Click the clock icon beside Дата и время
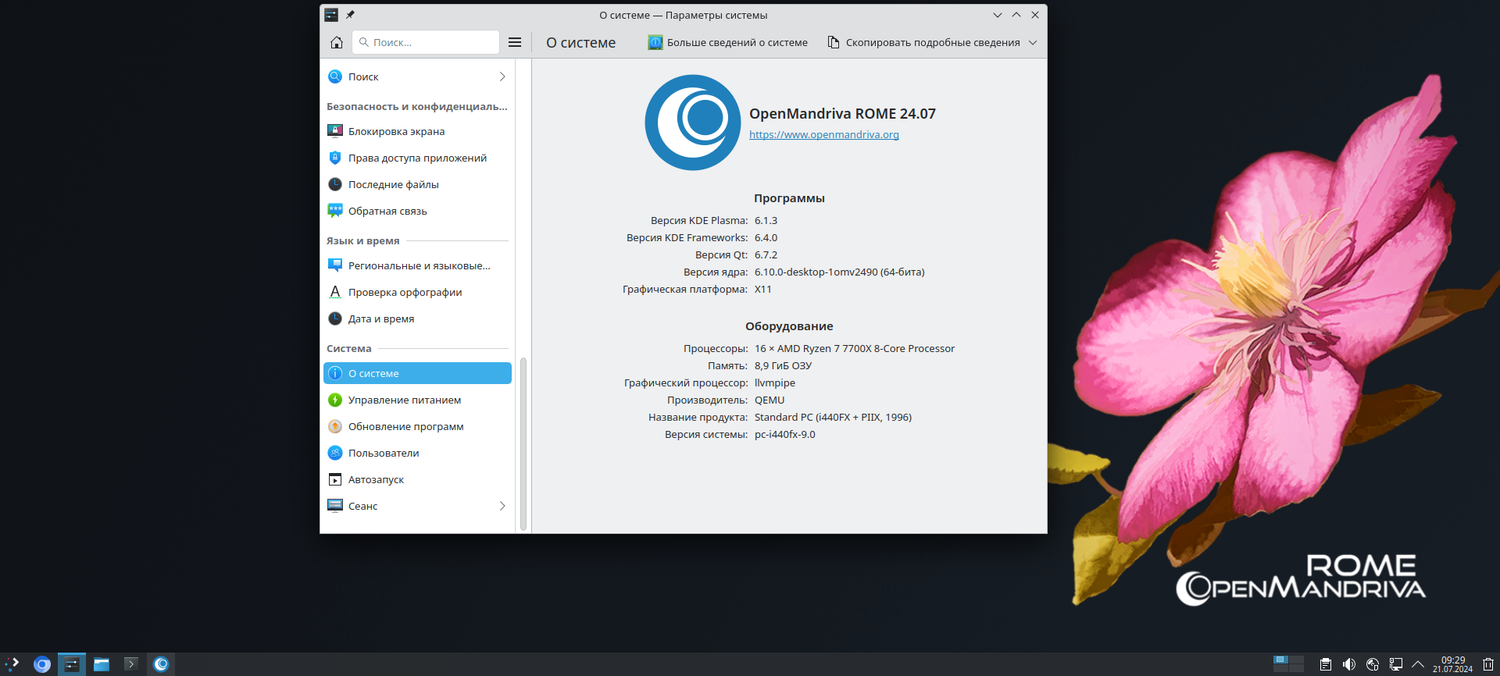Screen dimensions: 1500x676 (335, 319)
